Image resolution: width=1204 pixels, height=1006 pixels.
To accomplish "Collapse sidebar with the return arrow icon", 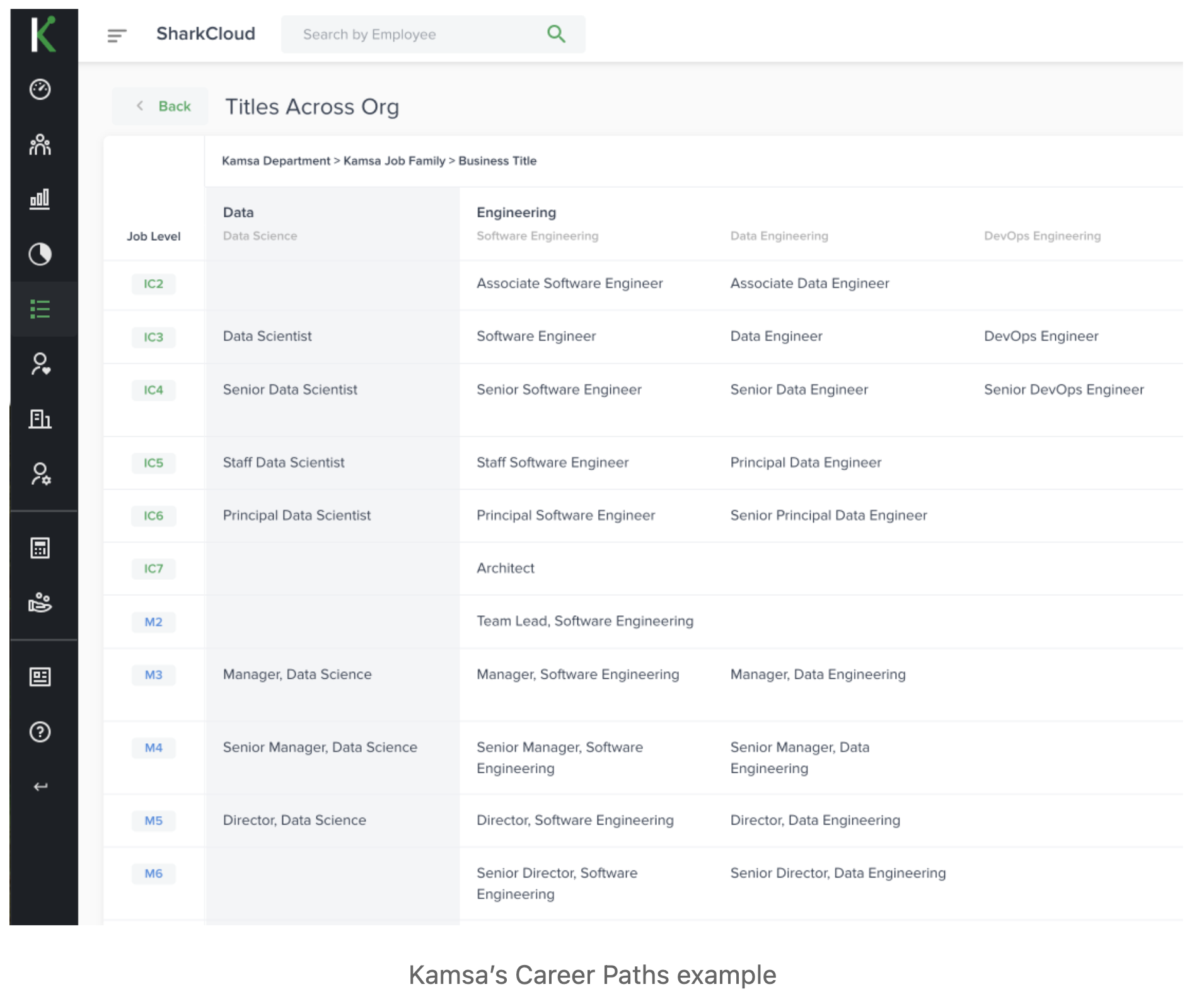I will (40, 787).
